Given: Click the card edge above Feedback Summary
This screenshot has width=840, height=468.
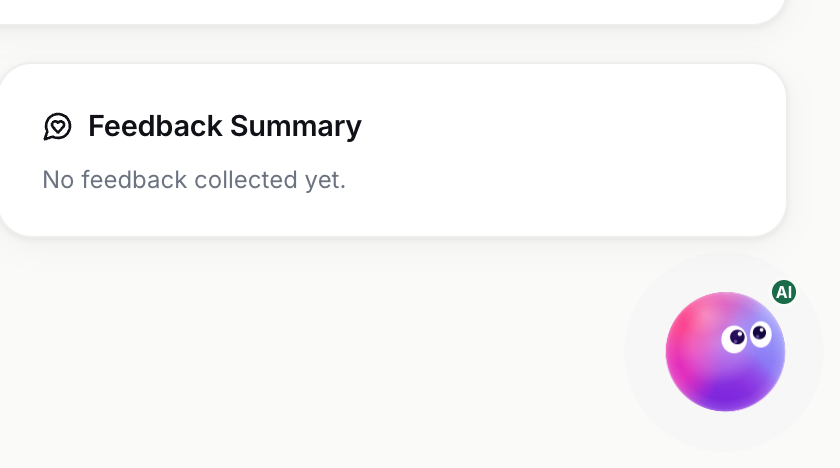Looking at the screenshot, I should click(x=393, y=65).
